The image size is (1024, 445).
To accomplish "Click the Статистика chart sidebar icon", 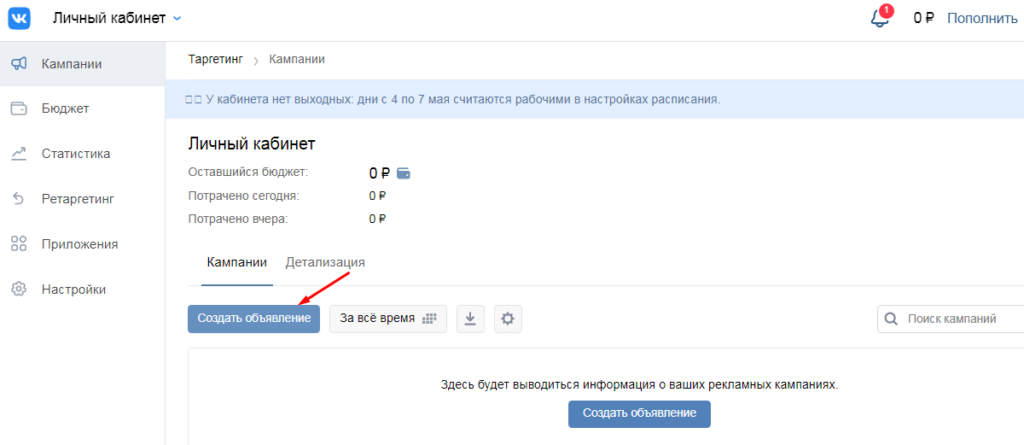I will (18, 154).
